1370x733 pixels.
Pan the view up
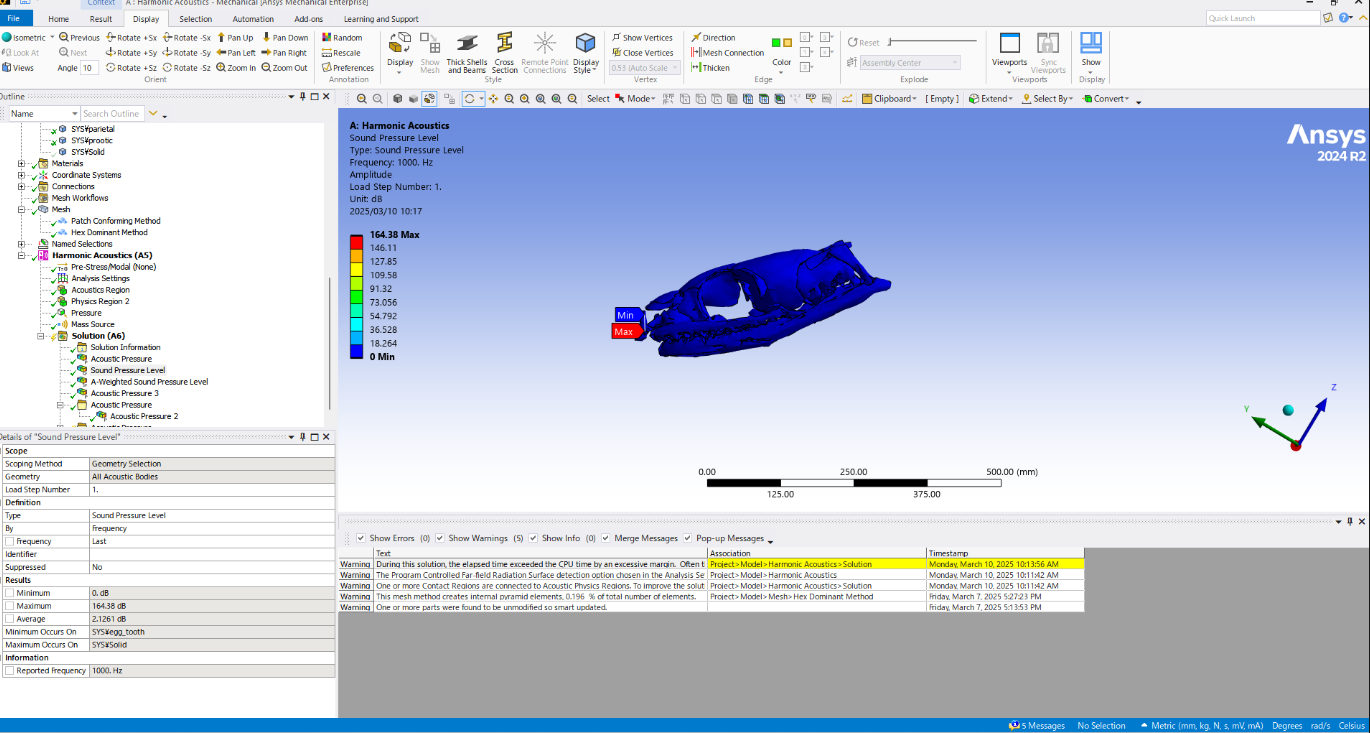235,37
